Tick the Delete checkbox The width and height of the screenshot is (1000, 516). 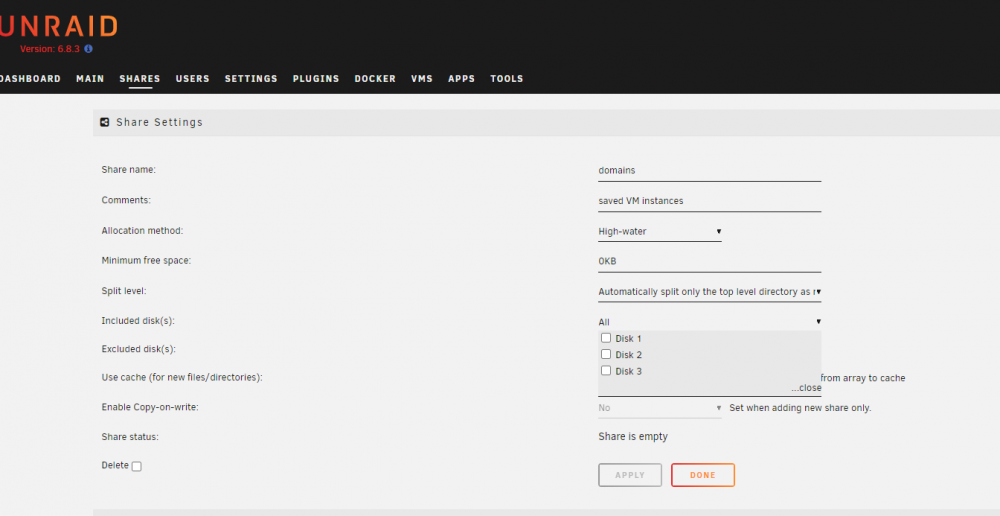coord(136,466)
